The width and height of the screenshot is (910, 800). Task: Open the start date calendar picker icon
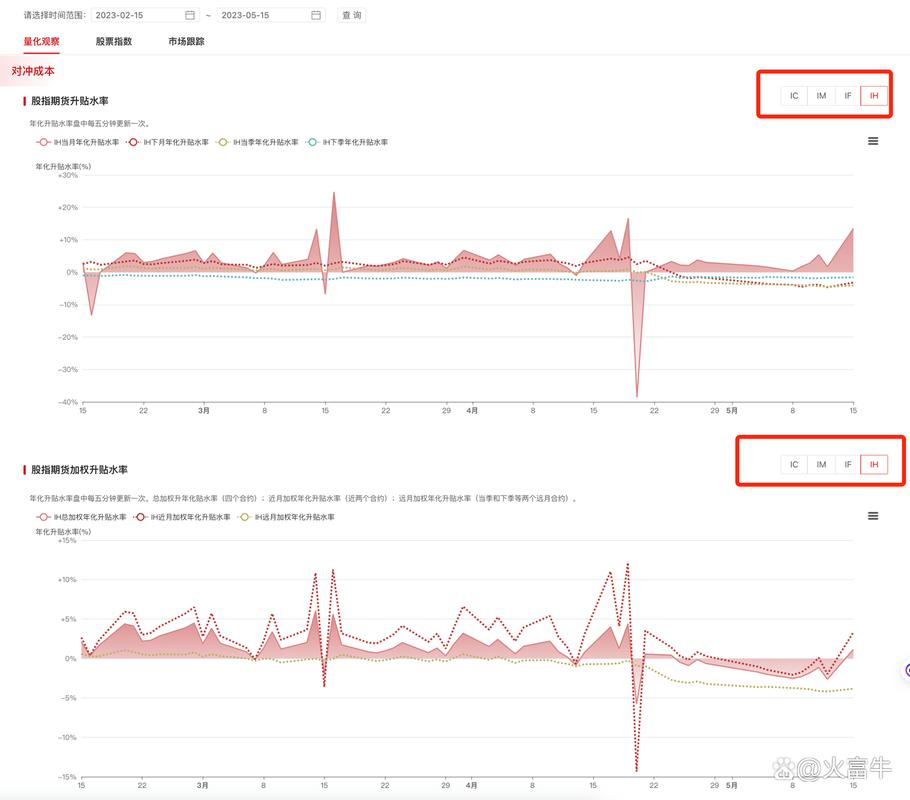point(190,15)
